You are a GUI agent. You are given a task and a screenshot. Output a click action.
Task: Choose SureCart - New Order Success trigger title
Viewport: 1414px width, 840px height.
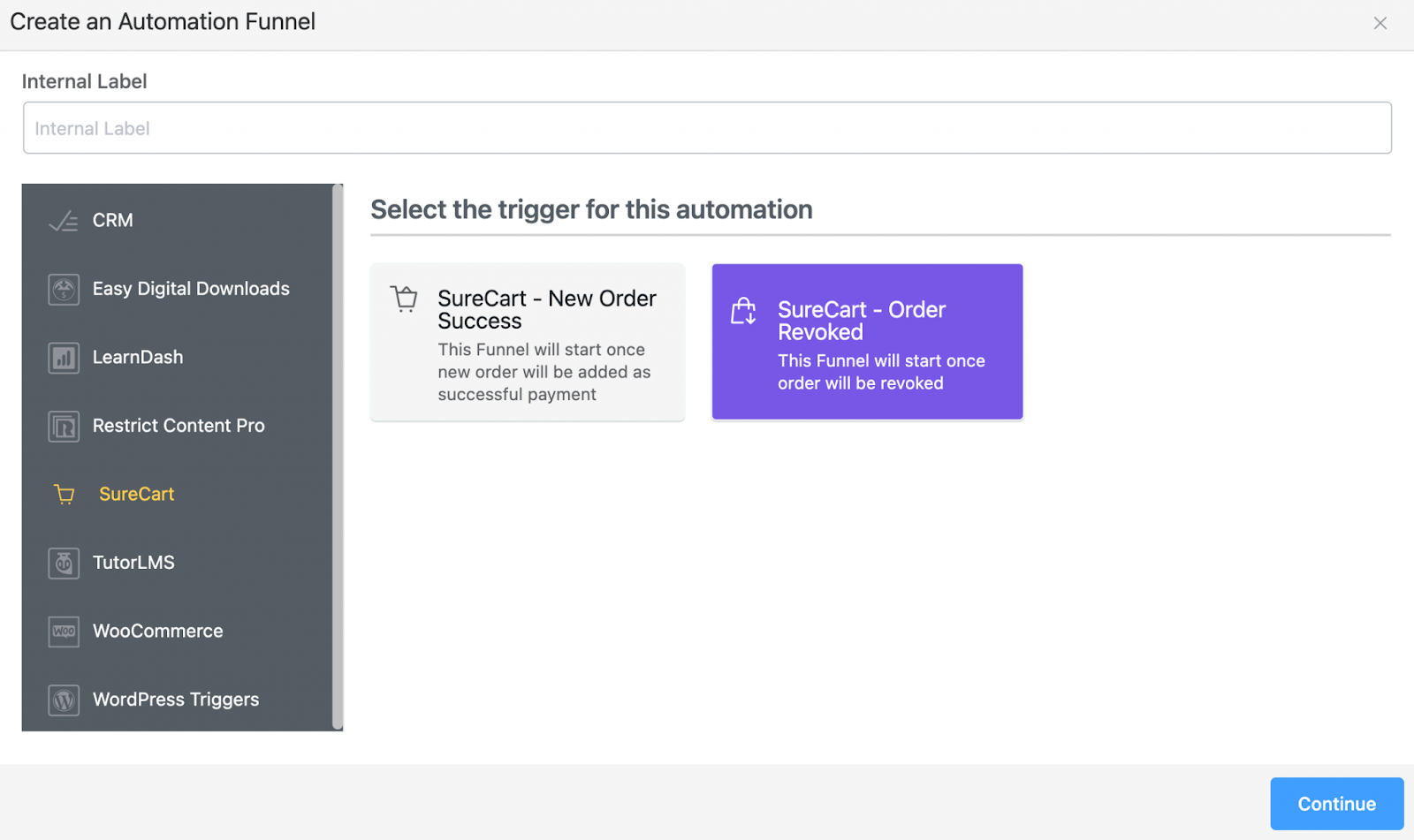(547, 310)
